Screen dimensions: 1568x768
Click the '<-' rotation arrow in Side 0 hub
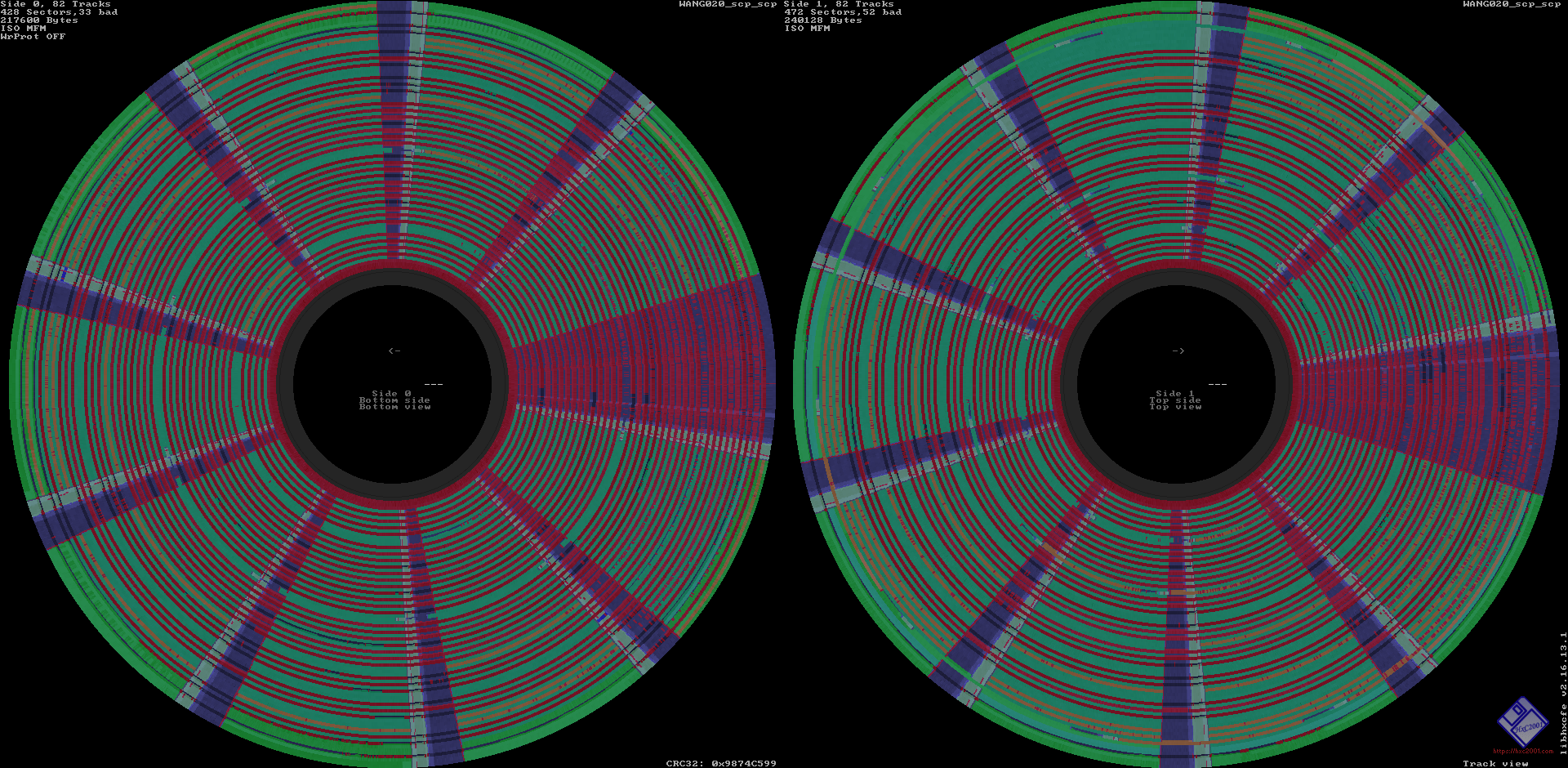[394, 351]
